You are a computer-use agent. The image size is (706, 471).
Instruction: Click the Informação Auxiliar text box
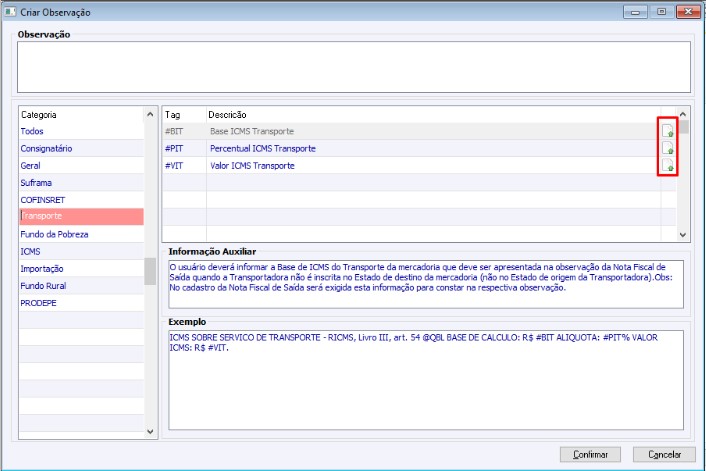click(x=426, y=284)
